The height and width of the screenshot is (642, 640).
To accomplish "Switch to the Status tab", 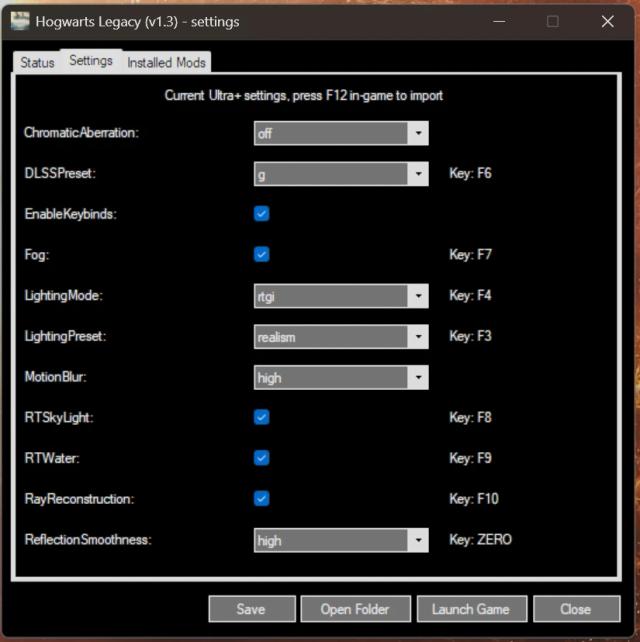I will click(x=37, y=63).
